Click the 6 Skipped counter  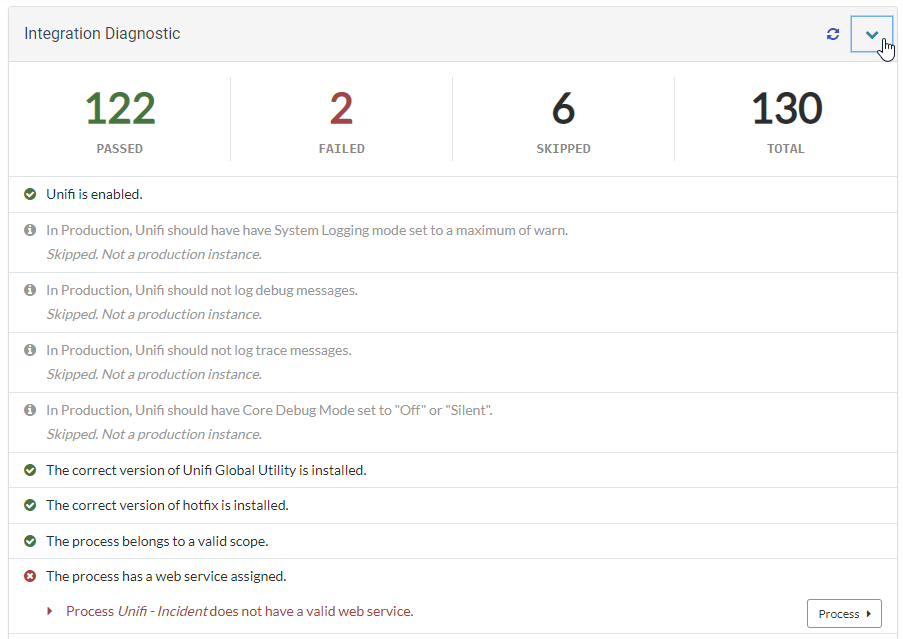tap(563, 109)
